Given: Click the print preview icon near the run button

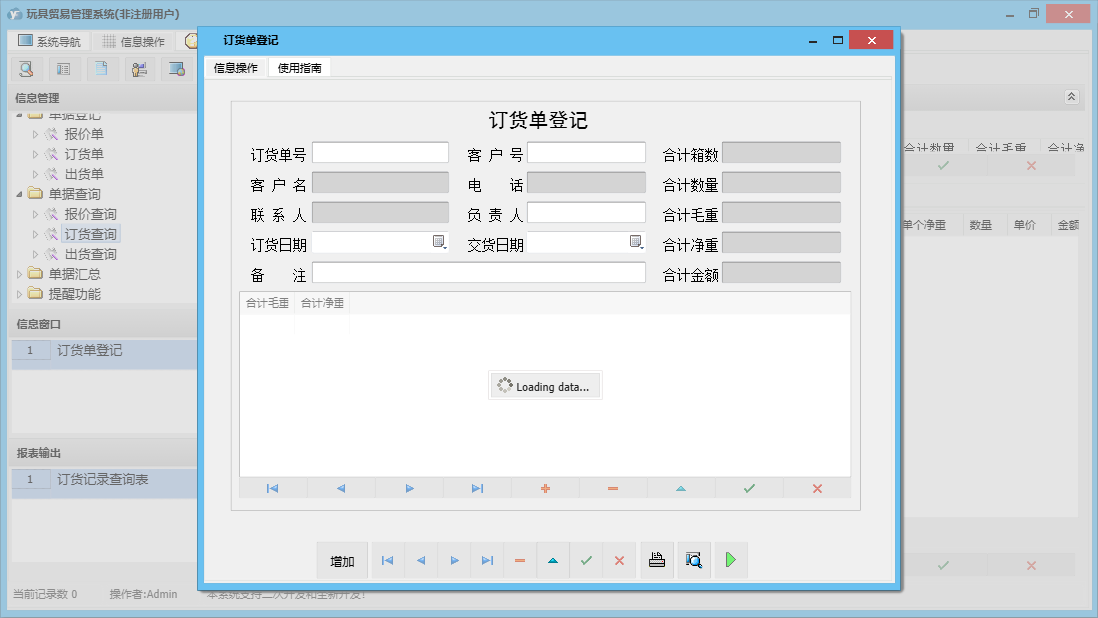Looking at the screenshot, I should pos(693,560).
